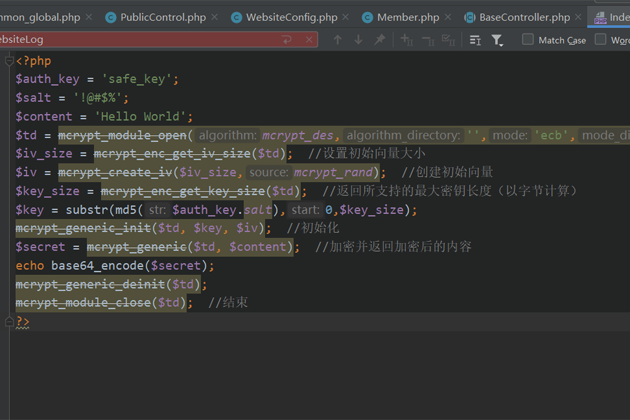Image resolution: width=630 pixels, height=420 pixels.
Task: Click the pin icon in find bar
Action: (380, 40)
